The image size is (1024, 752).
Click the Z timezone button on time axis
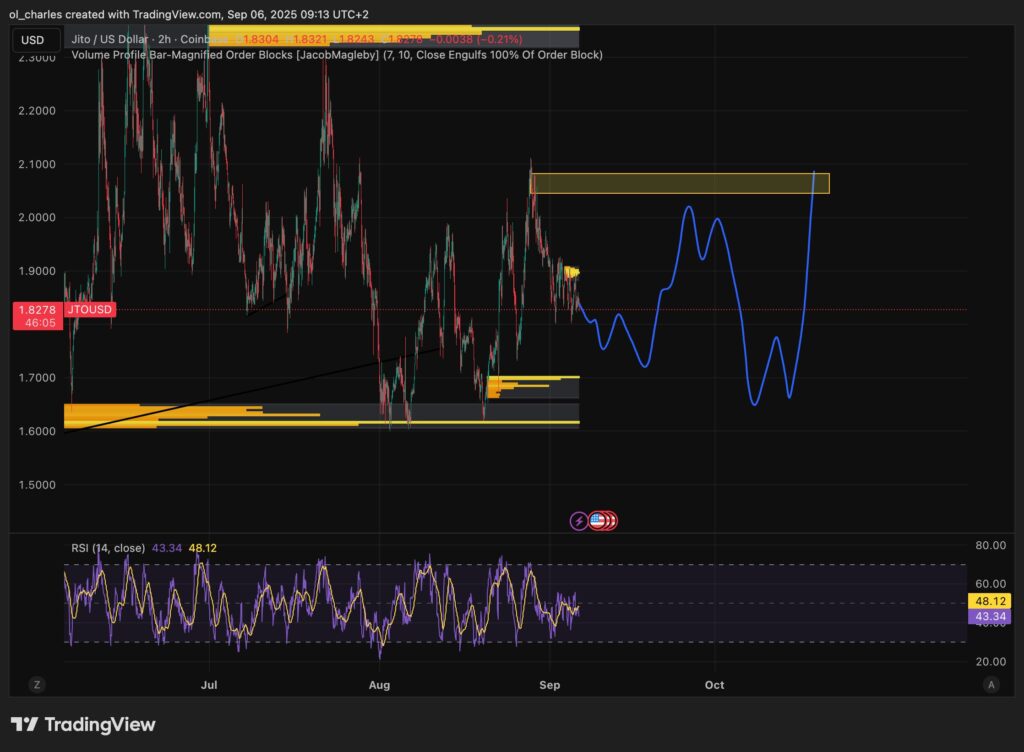pos(36,685)
